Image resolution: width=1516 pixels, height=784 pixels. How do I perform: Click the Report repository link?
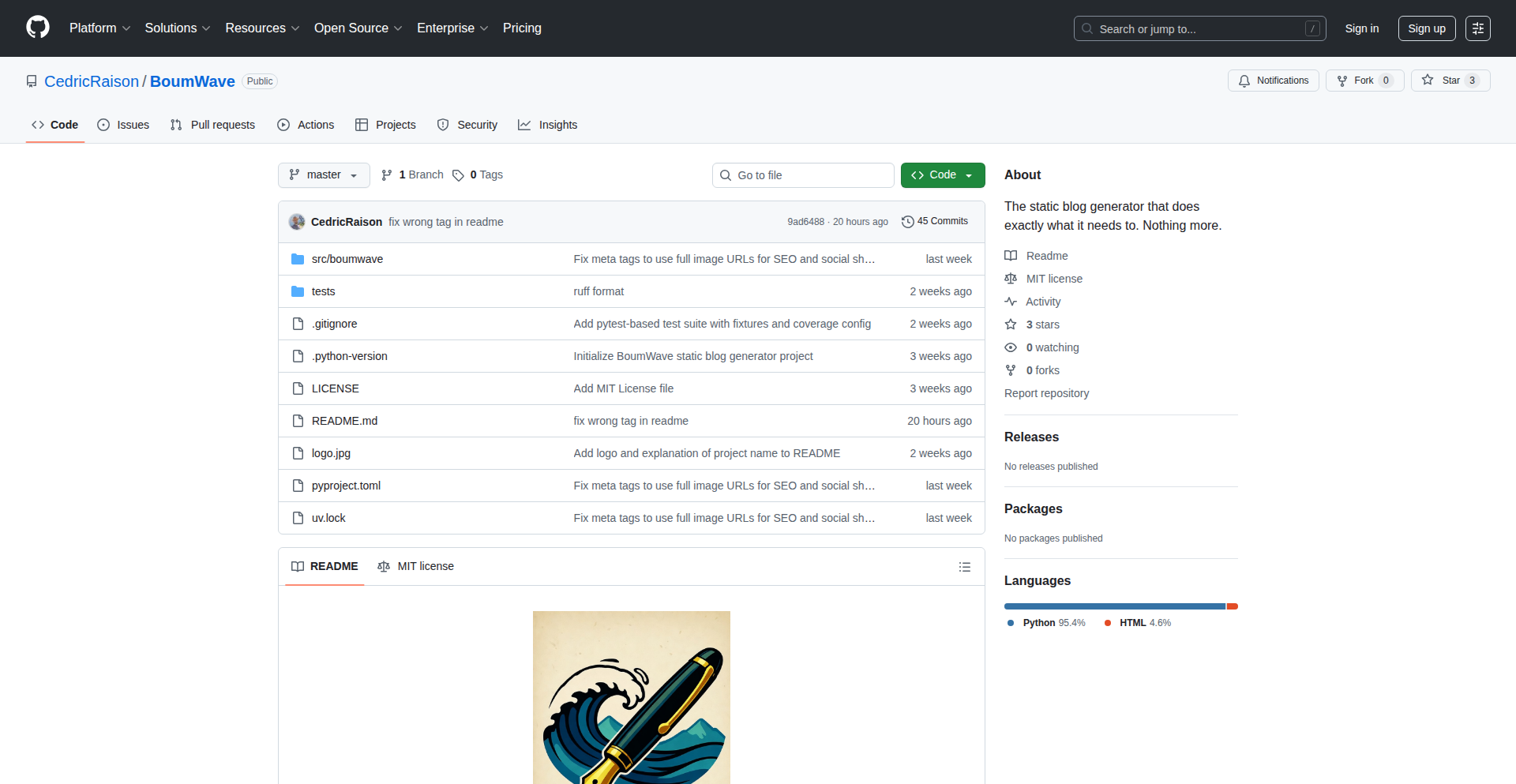point(1046,393)
